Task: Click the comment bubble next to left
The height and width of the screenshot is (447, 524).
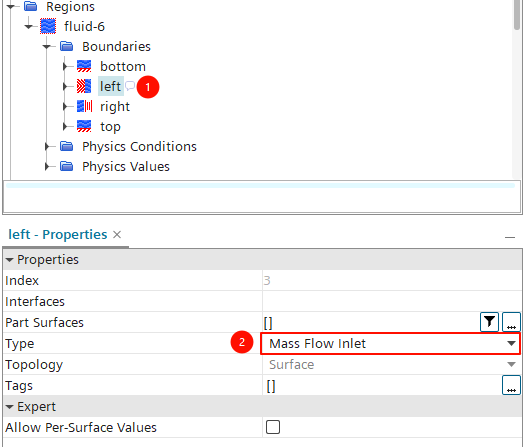Action: (130, 86)
